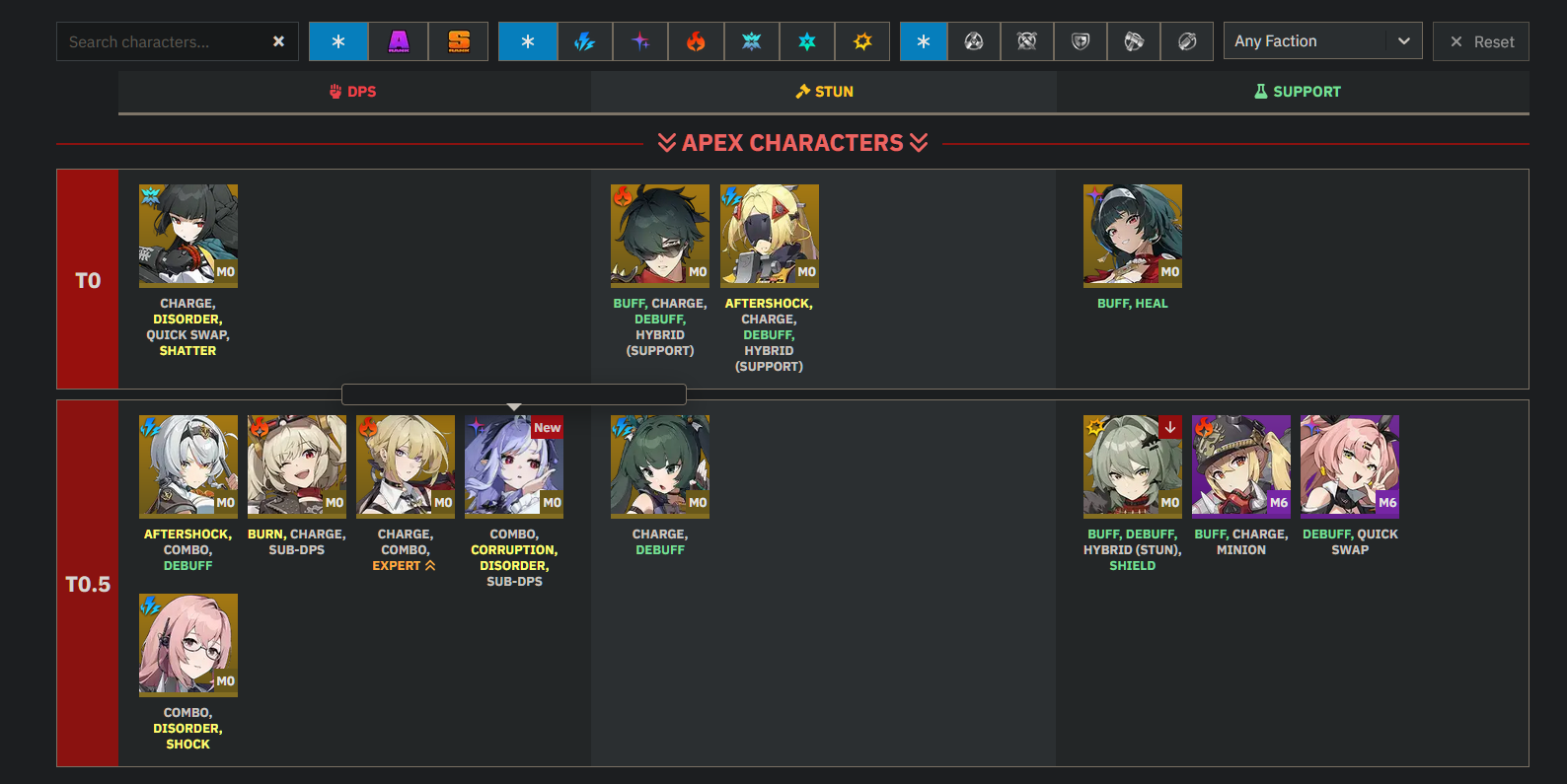
Task: Open T0 DPS character with Charge, Disorder, Shatter tags
Action: [188, 236]
